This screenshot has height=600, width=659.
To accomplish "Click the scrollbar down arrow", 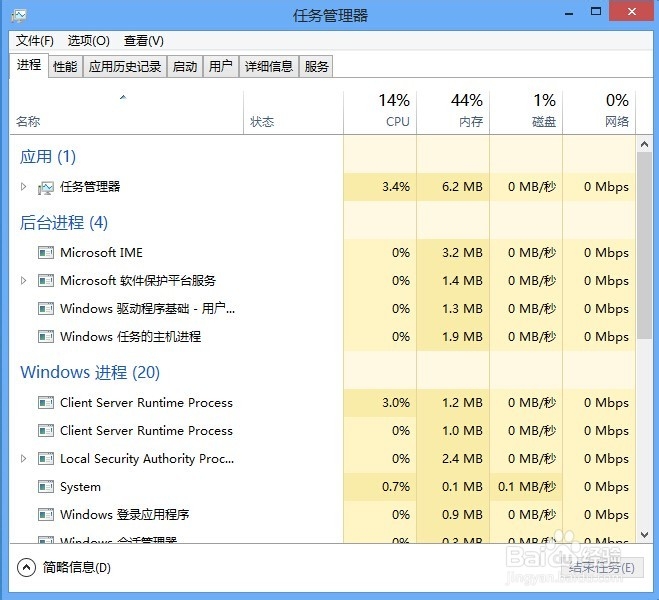I will (644, 535).
